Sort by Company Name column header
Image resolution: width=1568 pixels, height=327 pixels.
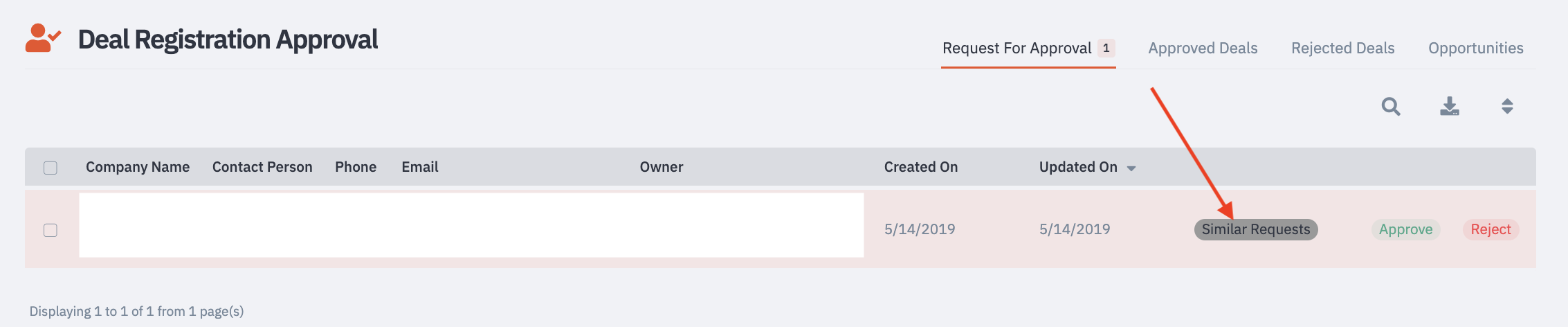tap(138, 167)
